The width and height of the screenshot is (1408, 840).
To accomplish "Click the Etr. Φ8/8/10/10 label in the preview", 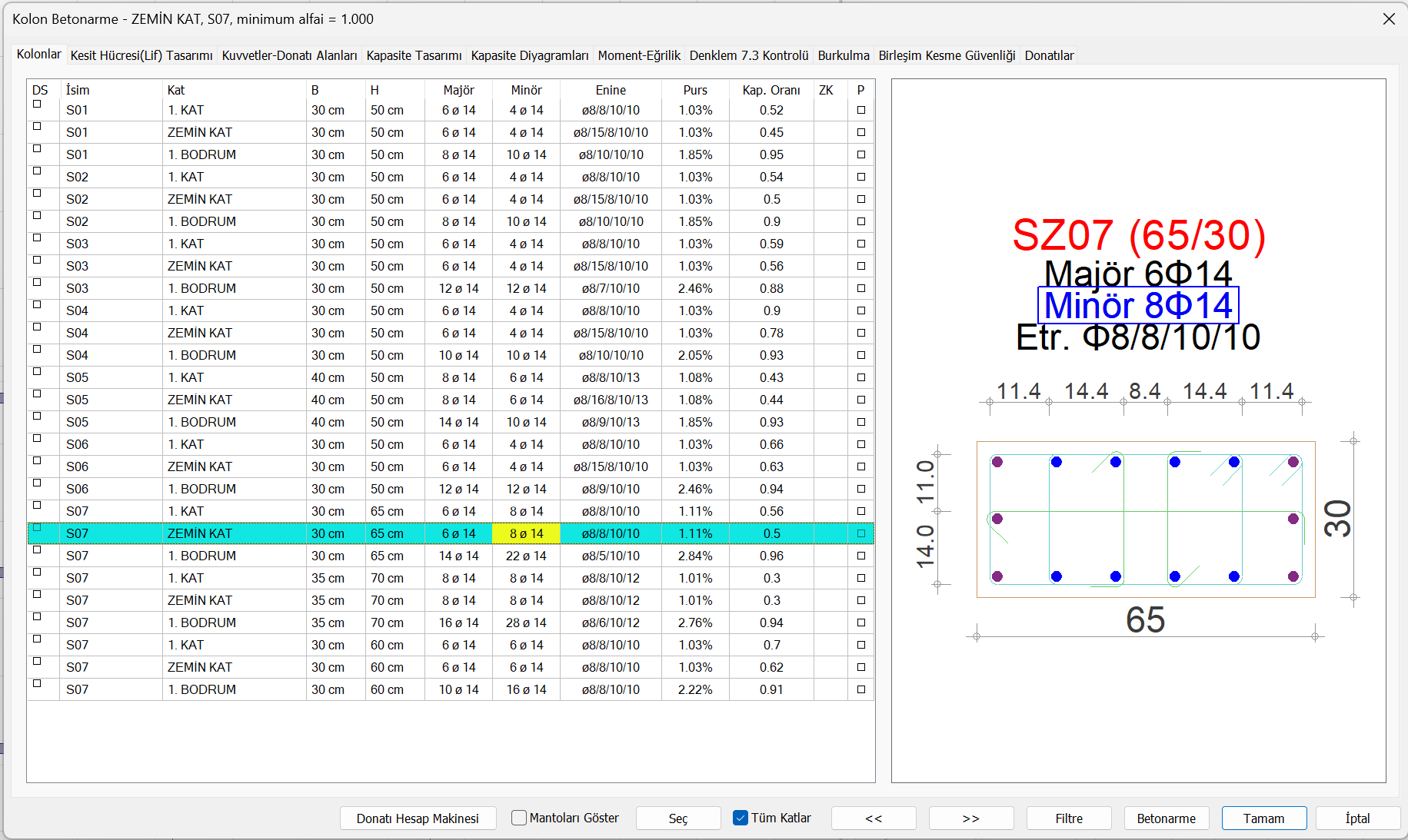I will 1138,337.
